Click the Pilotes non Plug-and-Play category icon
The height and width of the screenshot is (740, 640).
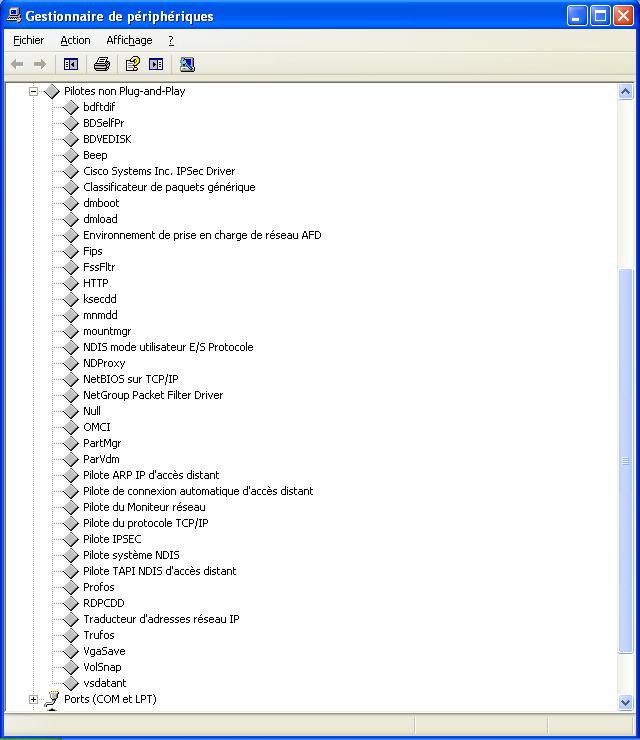click(x=52, y=91)
